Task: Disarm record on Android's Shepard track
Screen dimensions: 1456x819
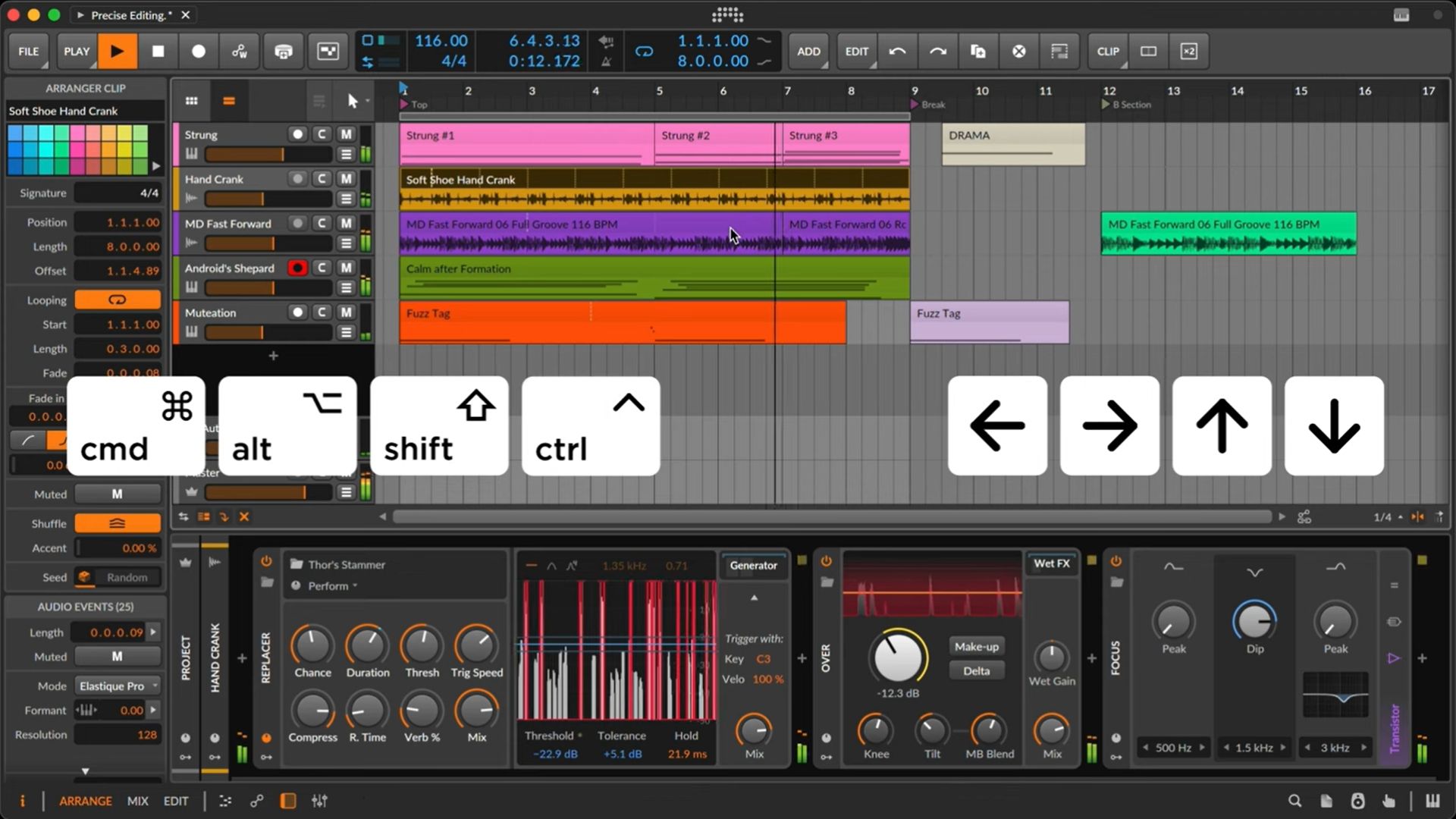Action: coord(297,268)
